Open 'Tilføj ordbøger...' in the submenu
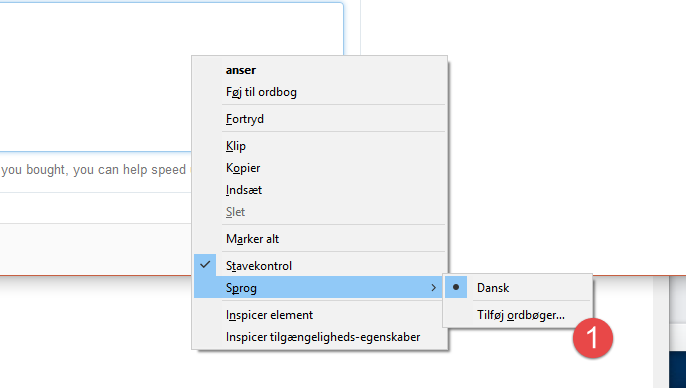This screenshot has width=686, height=388. point(518,315)
